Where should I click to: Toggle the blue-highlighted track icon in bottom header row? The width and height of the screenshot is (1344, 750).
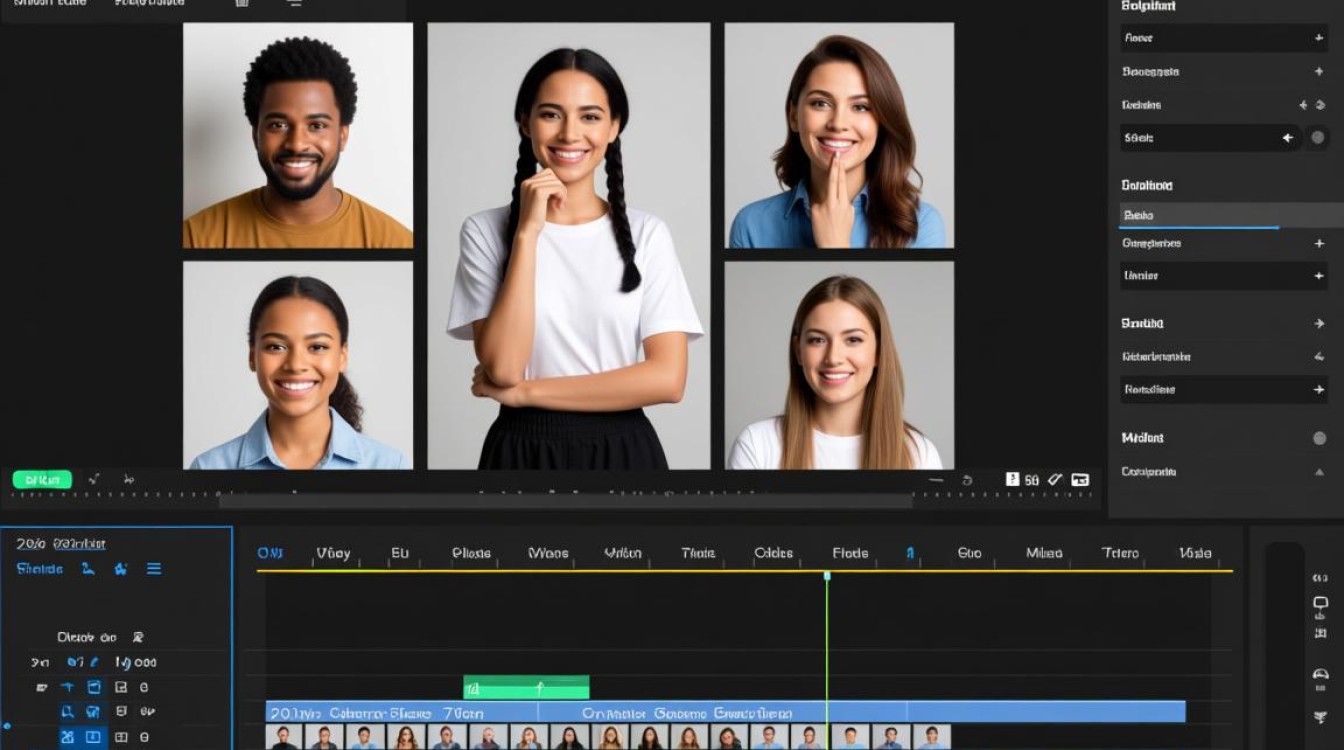point(67,738)
